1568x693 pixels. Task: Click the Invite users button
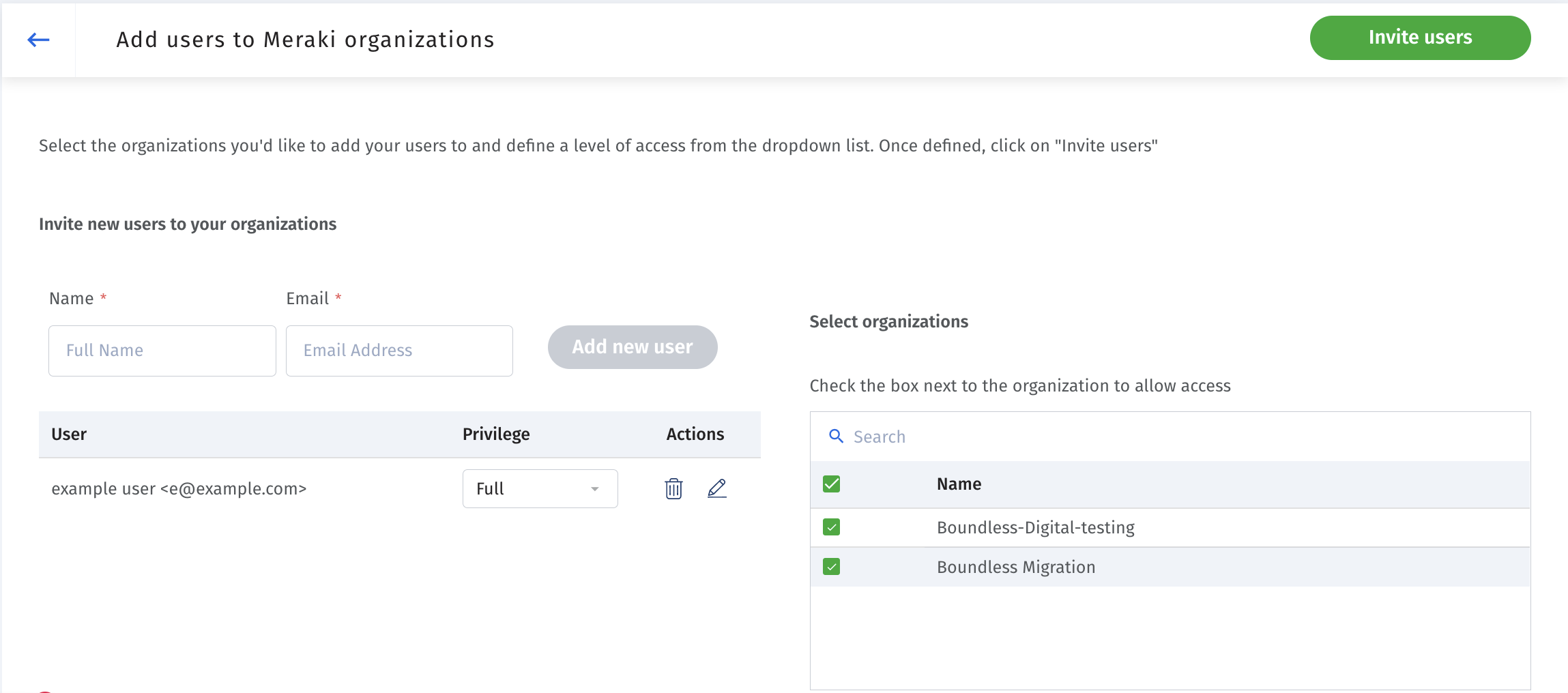click(x=1420, y=38)
